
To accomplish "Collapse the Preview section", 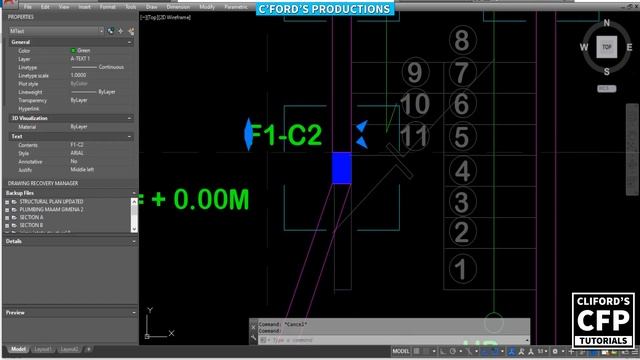I will pos(134,313).
